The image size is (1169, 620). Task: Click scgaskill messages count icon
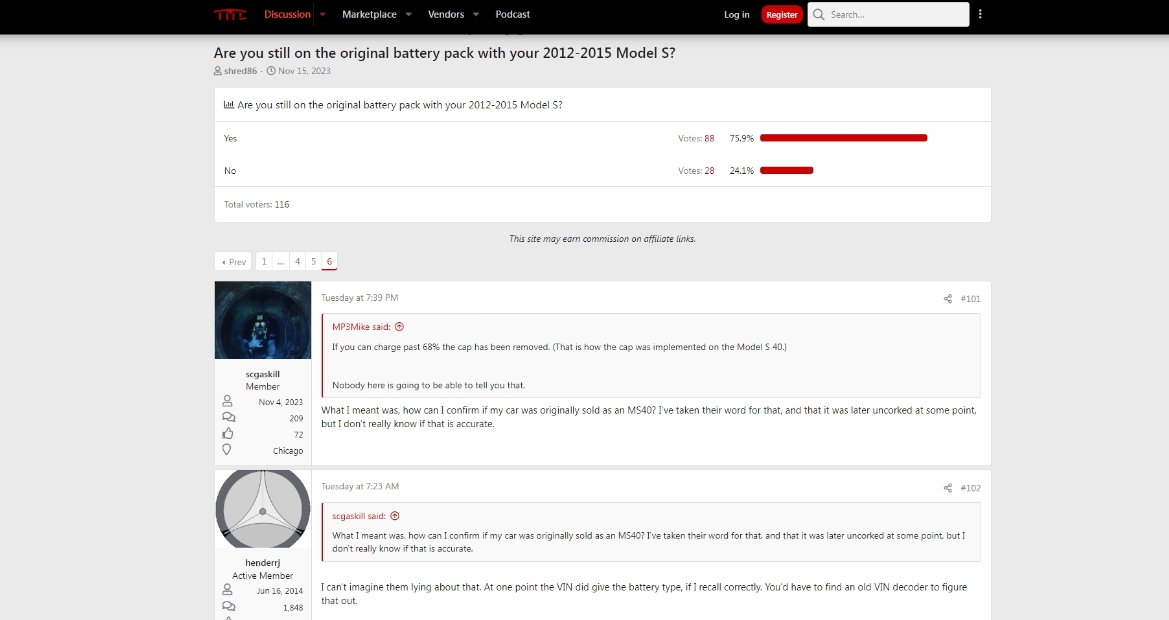(x=228, y=417)
